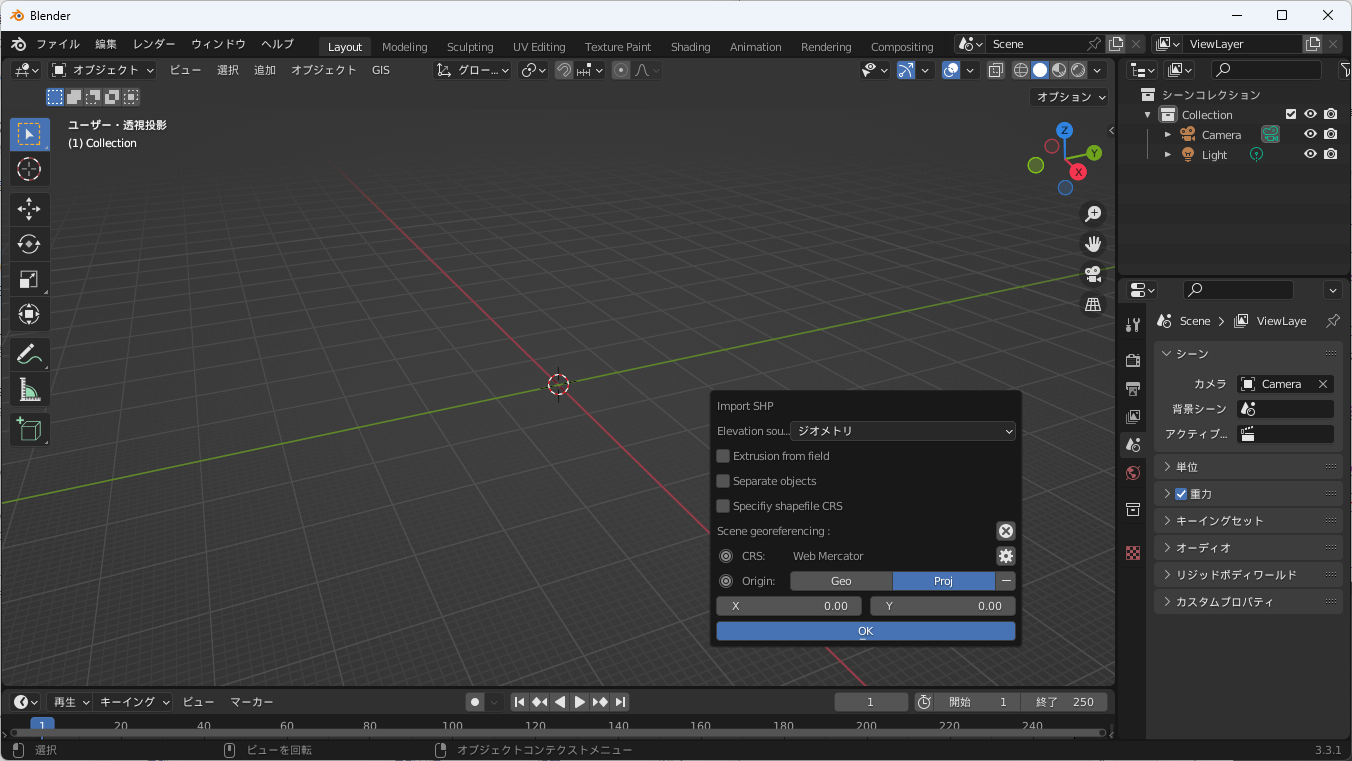
Task: Open the Window menu
Action: tap(218, 45)
